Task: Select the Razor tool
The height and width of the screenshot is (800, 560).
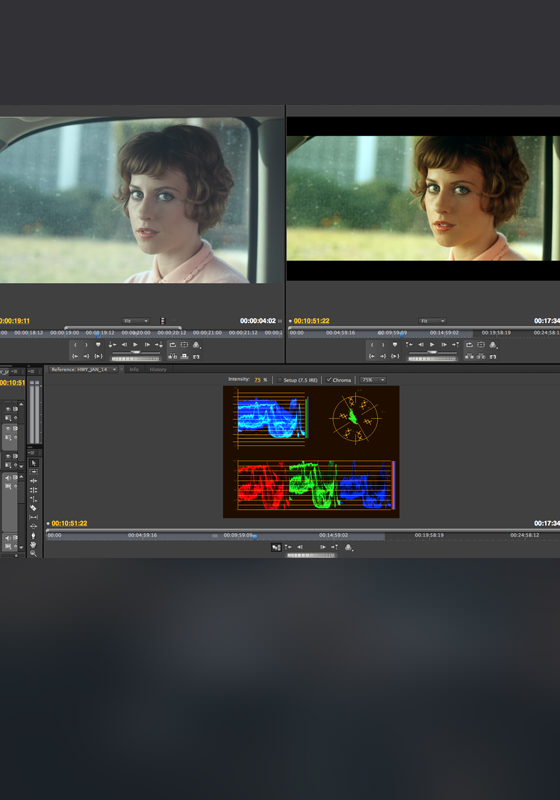Action: [34, 508]
